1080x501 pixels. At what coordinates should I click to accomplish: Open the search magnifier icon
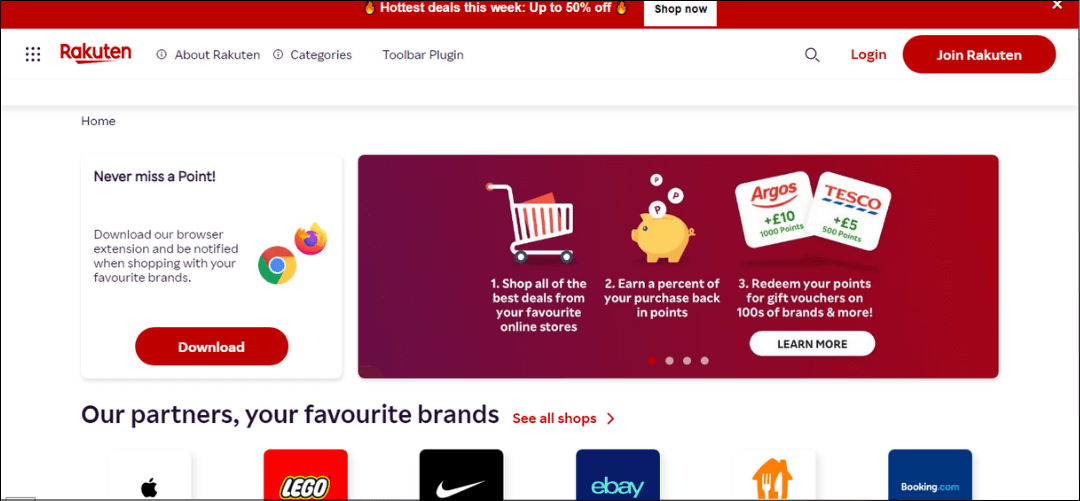[812, 55]
